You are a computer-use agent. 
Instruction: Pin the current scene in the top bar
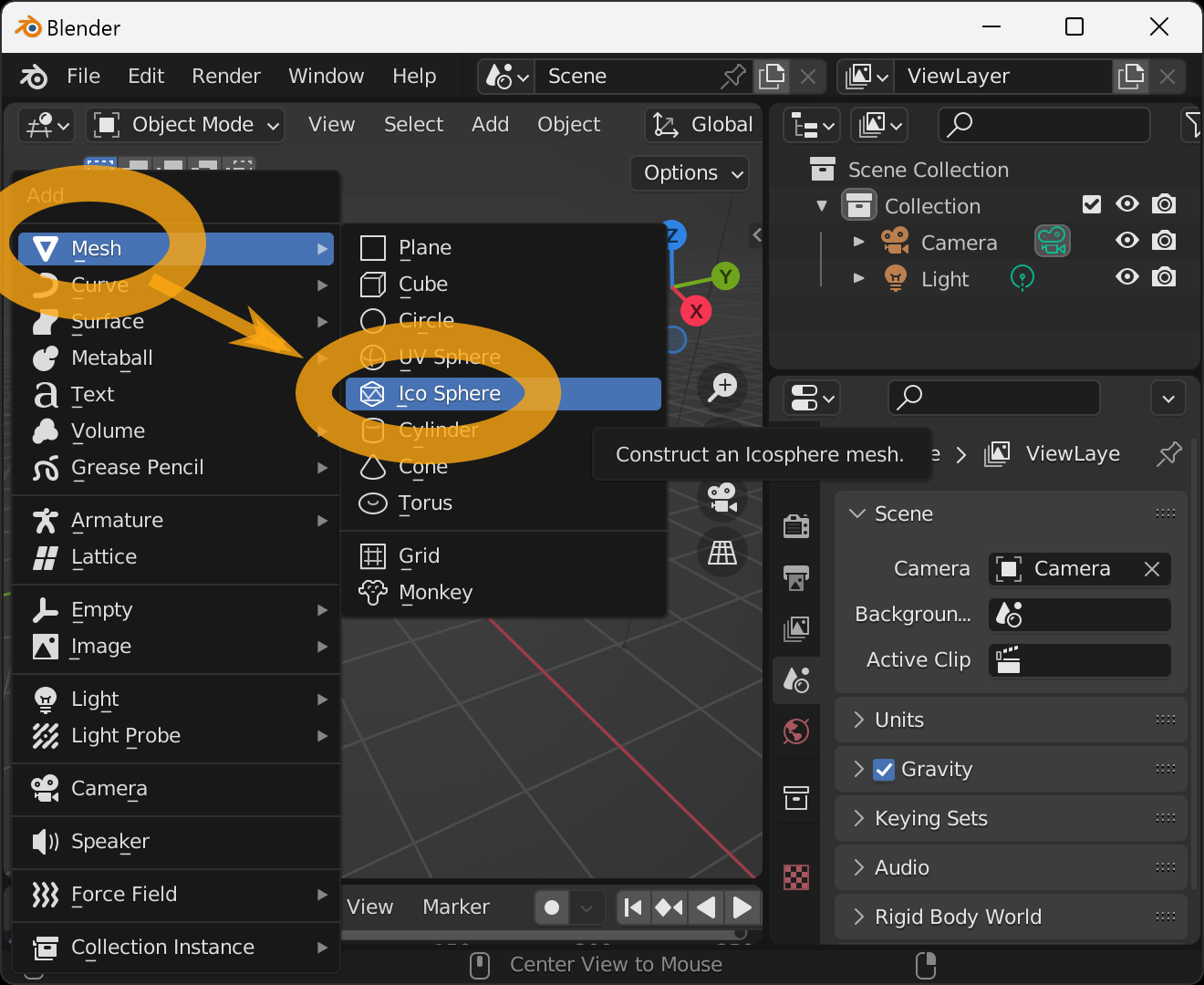732,77
